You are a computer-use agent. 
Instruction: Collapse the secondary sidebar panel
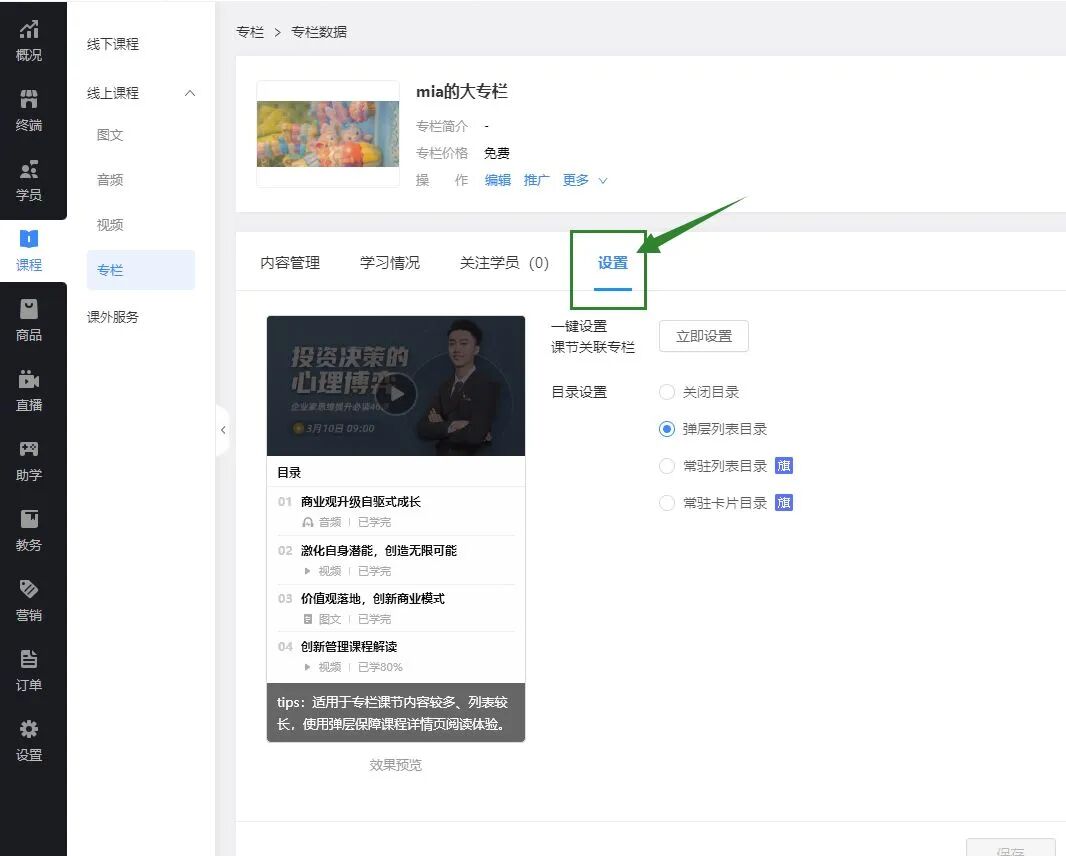point(222,429)
